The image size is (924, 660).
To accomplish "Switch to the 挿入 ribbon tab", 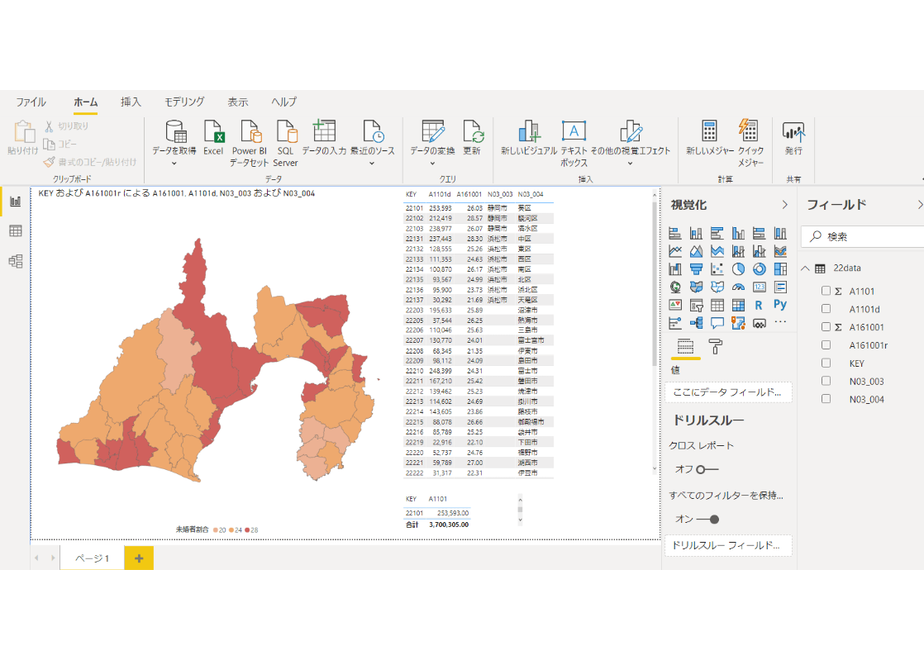I will coord(131,102).
